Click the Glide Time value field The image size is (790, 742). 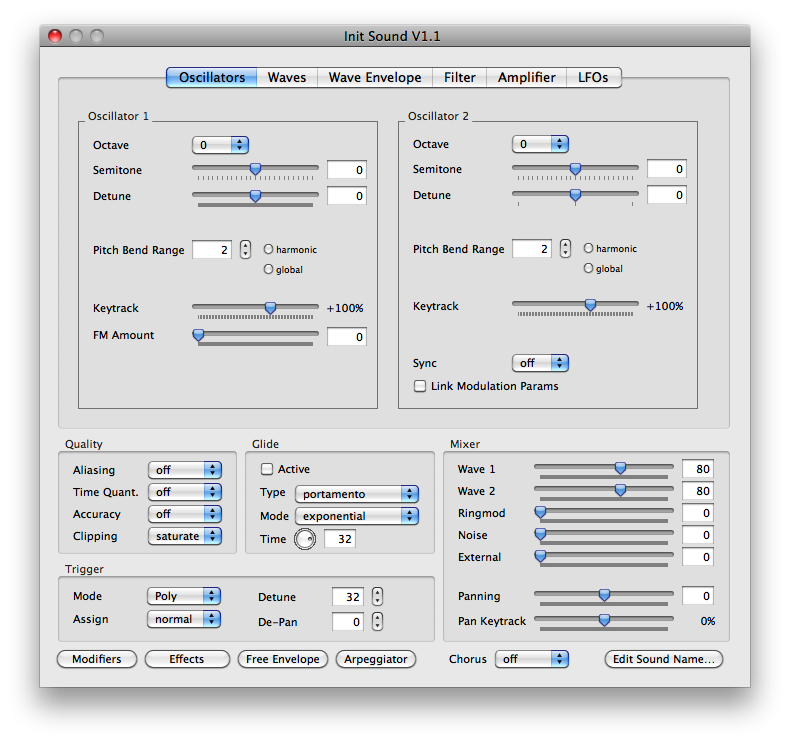point(340,539)
